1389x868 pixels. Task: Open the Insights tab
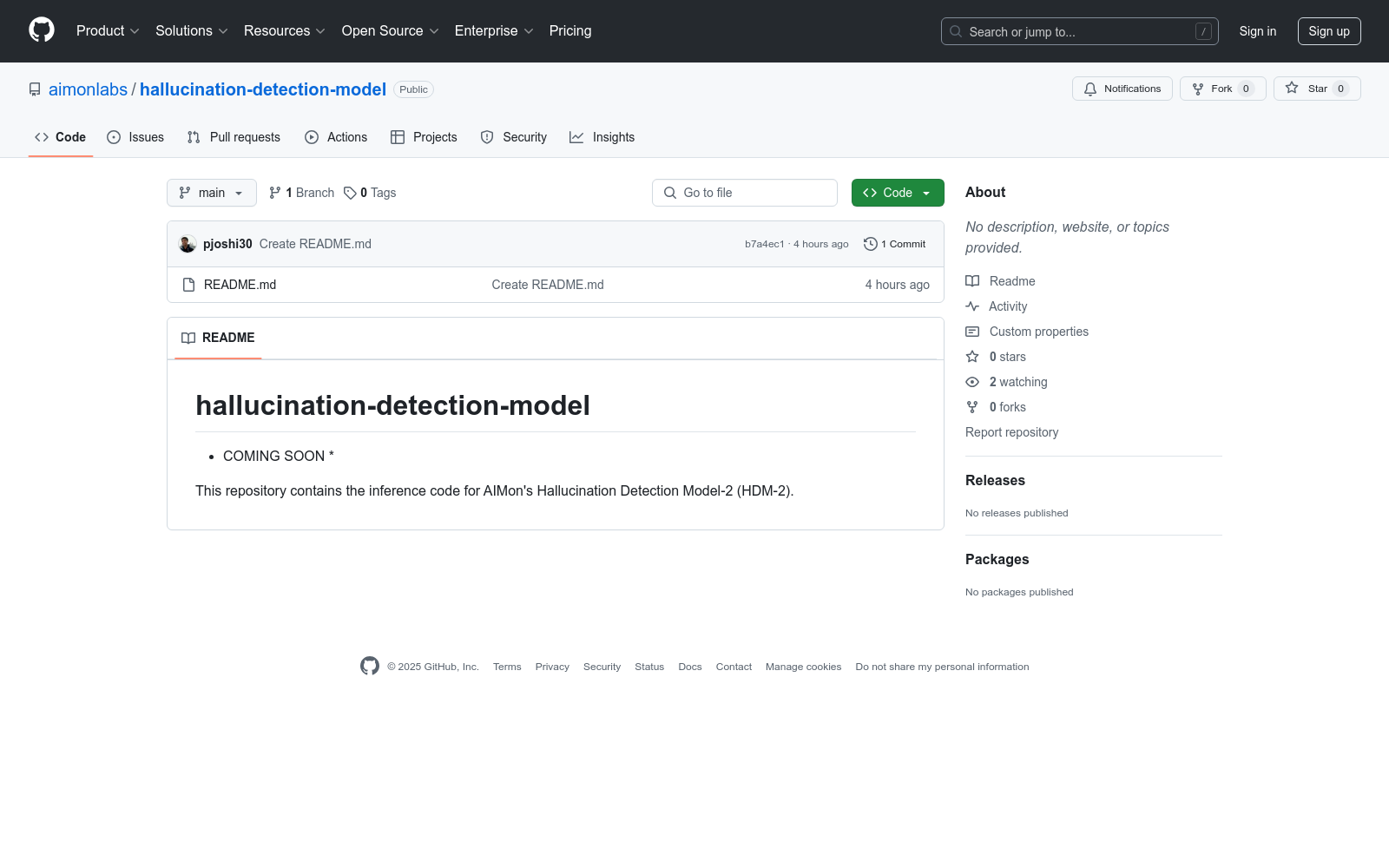coord(602,137)
